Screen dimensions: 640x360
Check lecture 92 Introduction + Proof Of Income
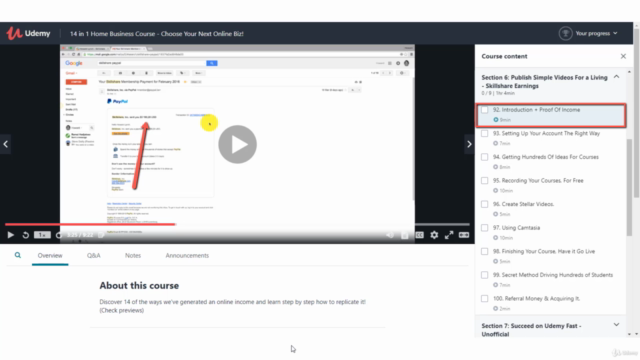[484, 110]
